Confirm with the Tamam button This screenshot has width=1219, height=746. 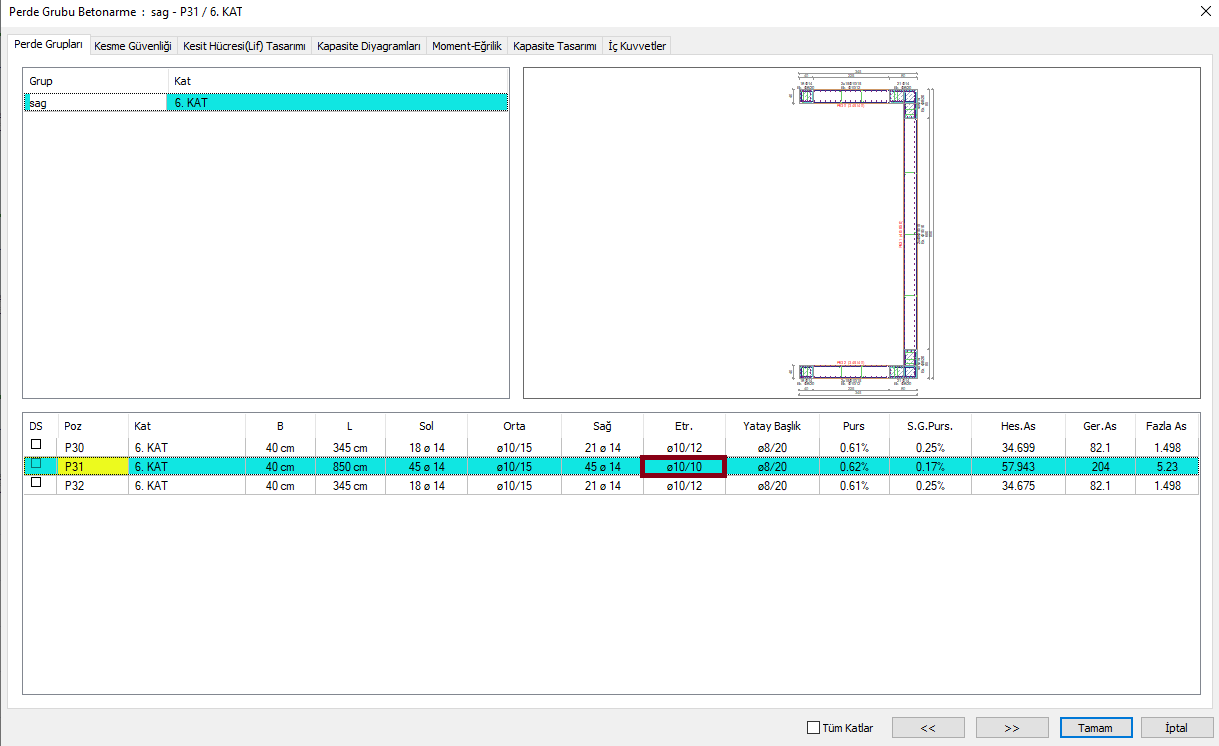pyautogui.click(x=1095, y=728)
